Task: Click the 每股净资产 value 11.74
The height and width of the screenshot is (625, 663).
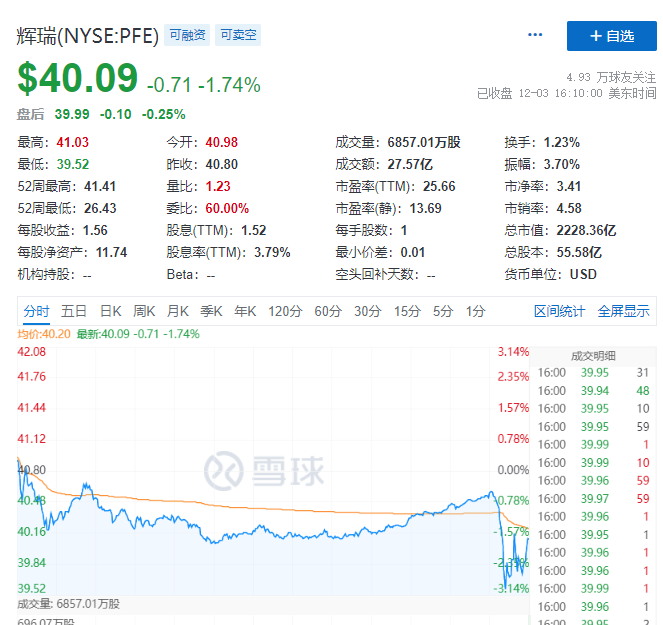Action: pyautogui.click(x=111, y=252)
